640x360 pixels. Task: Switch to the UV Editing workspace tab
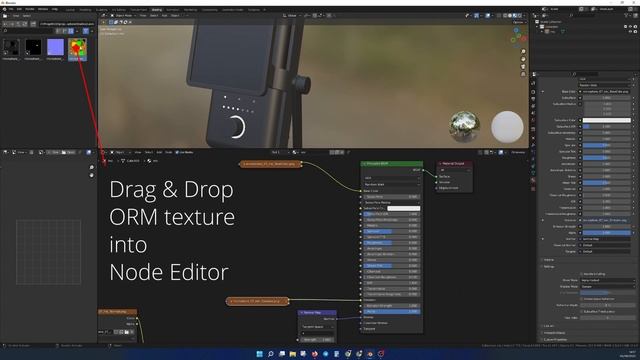point(118,9)
